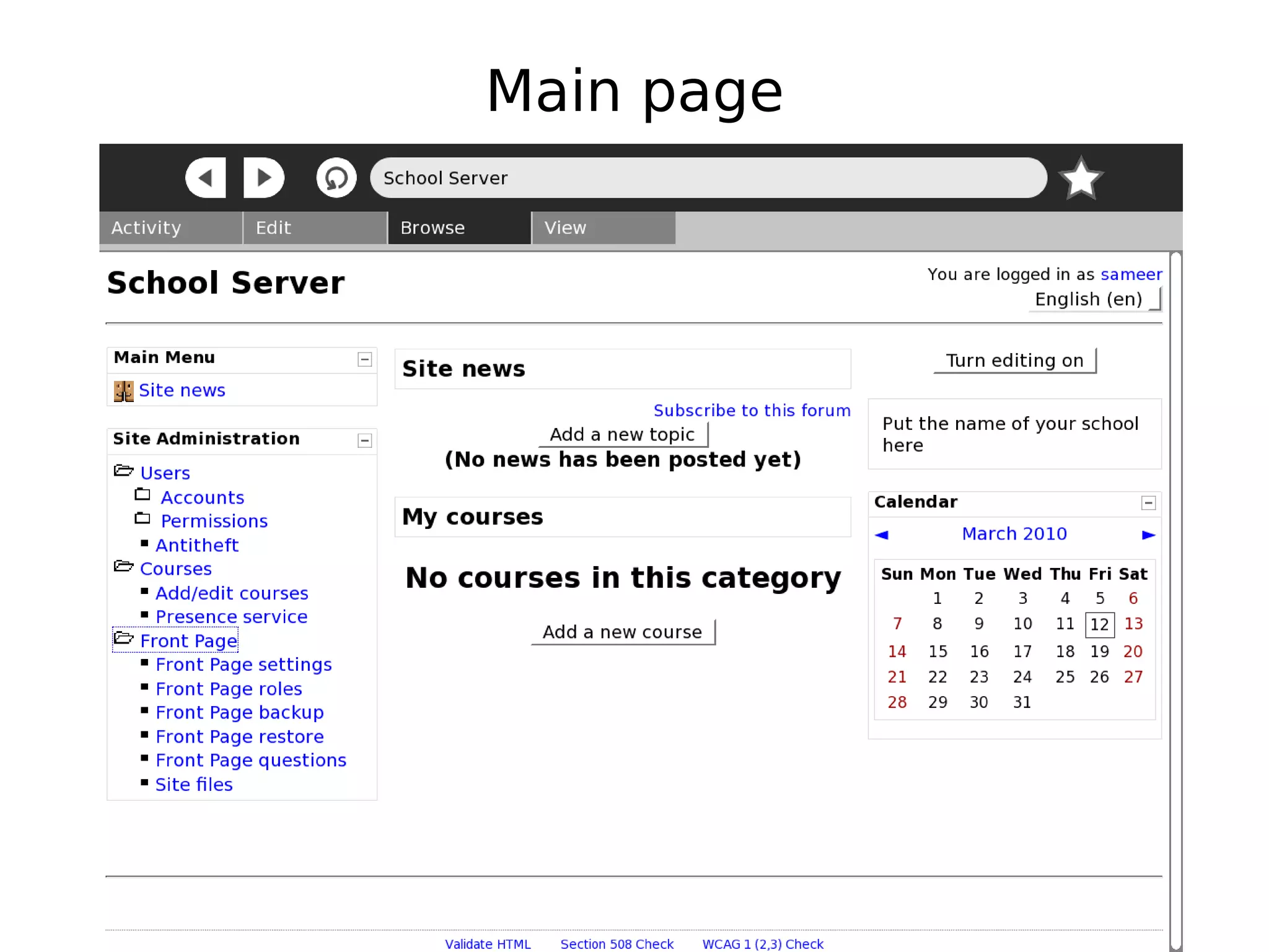This screenshot has height=952, width=1269.
Task: Select the Front Page tree item
Action: 189,640
